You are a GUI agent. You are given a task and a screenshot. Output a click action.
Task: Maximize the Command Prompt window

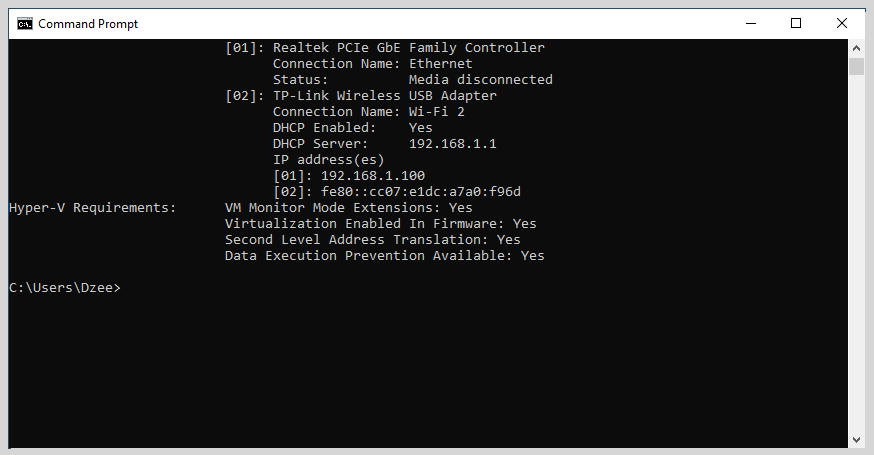pyautogui.click(x=796, y=23)
